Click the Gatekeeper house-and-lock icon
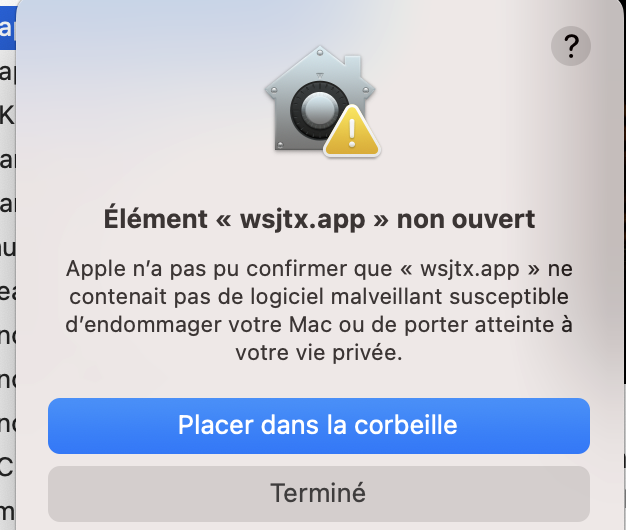This screenshot has width=626, height=530. point(322,101)
